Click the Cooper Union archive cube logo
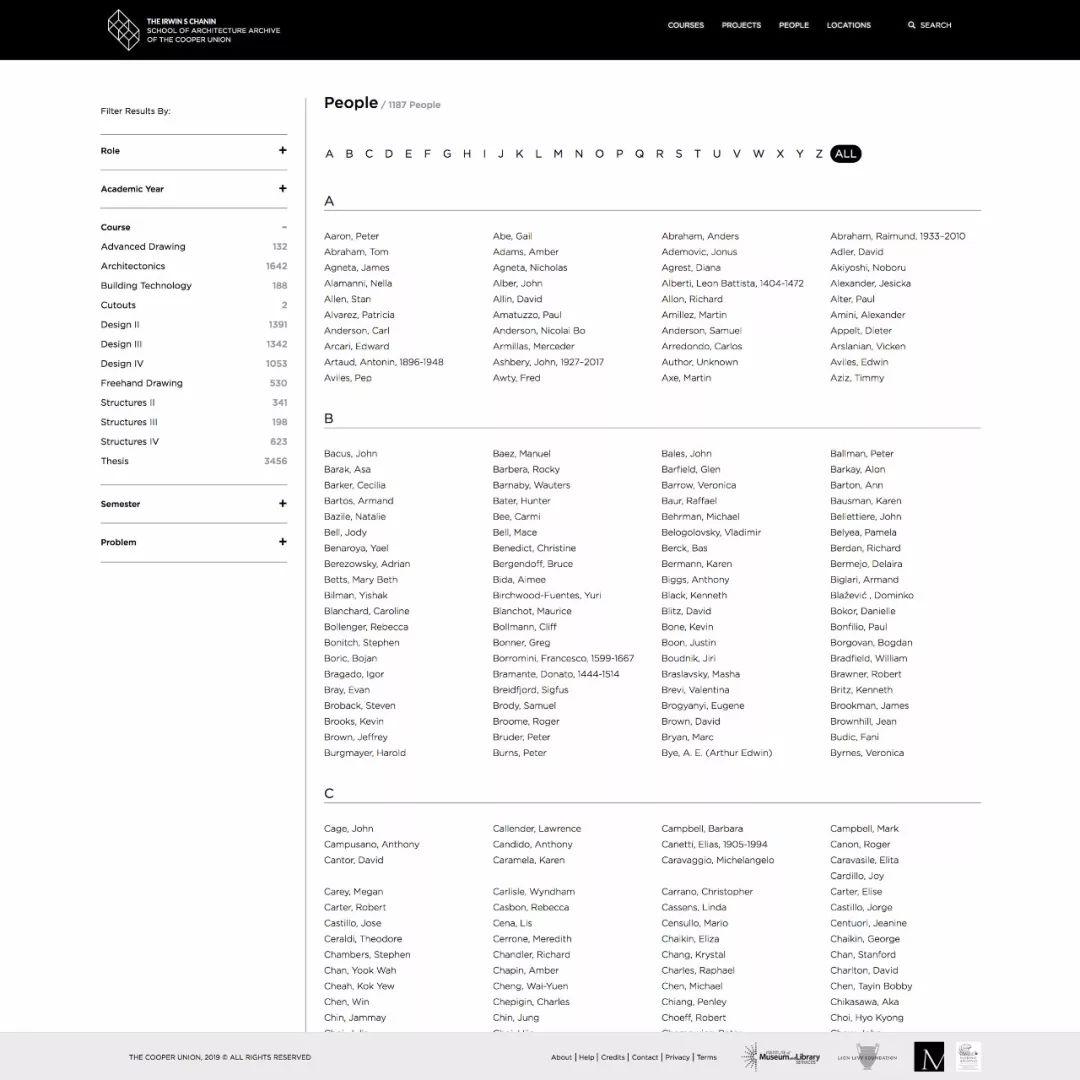This screenshot has height=1080, width=1080. [x=124, y=30]
